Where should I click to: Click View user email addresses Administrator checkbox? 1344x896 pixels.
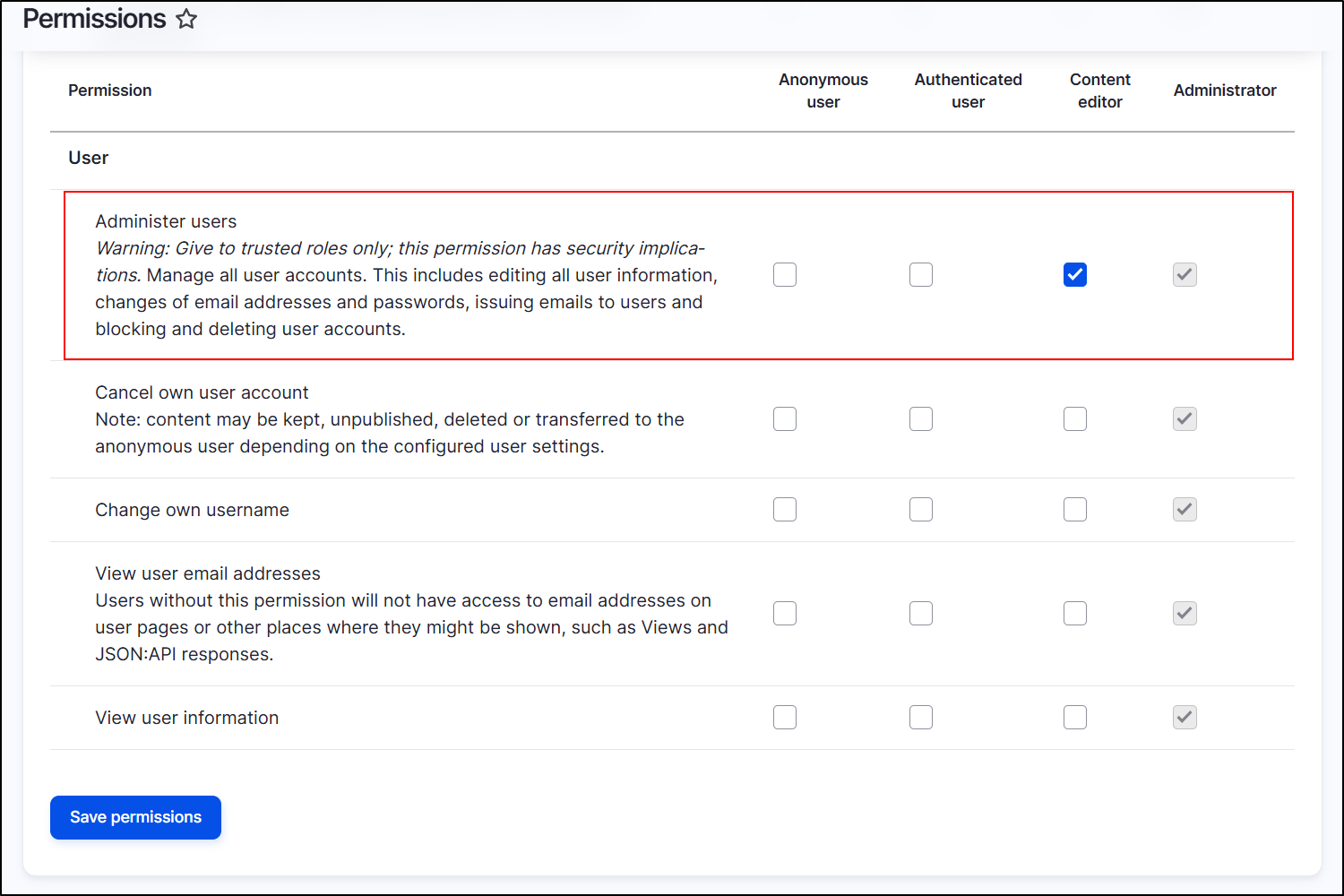click(x=1185, y=614)
